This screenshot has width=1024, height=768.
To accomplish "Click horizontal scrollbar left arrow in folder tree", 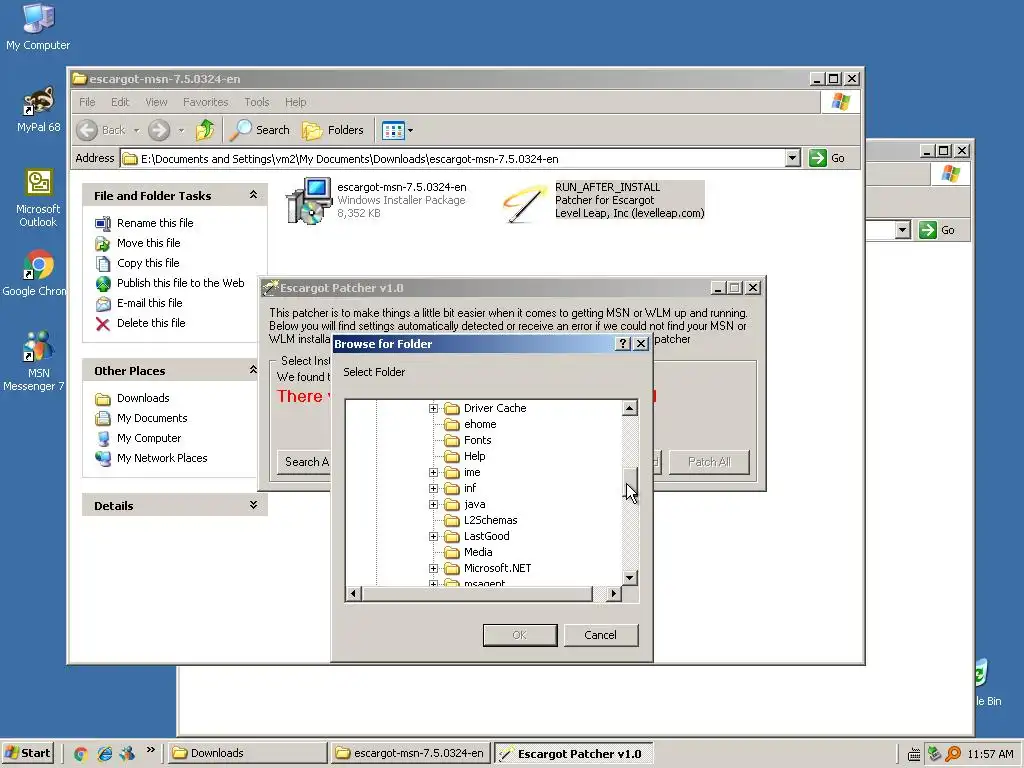I will point(353,593).
